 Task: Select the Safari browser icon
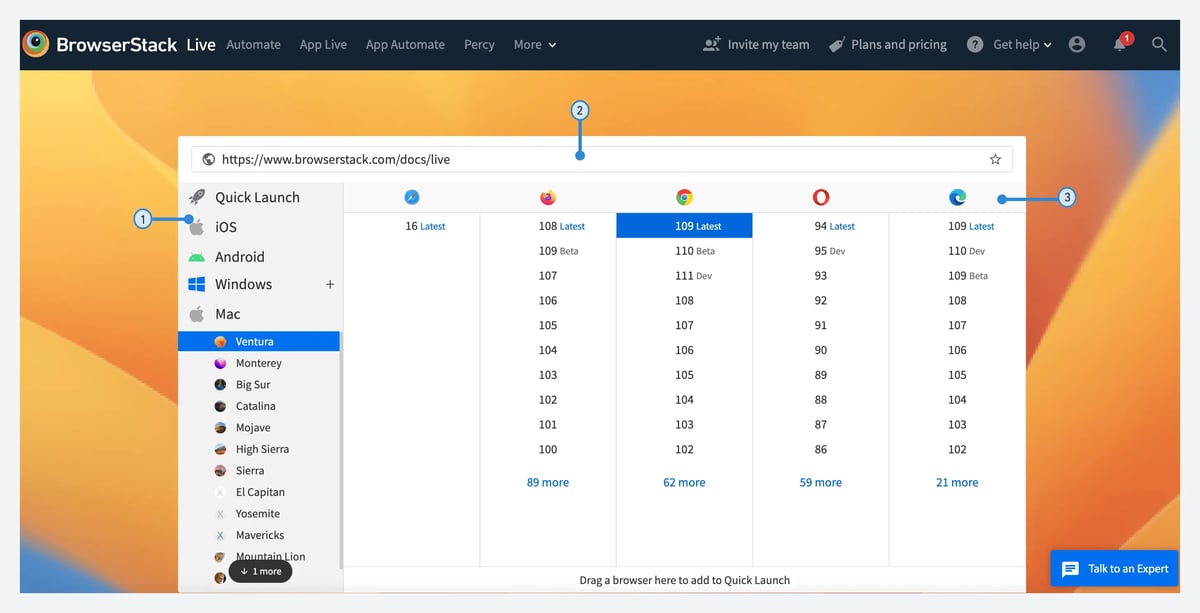pyautogui.click(x=411, y=197)
